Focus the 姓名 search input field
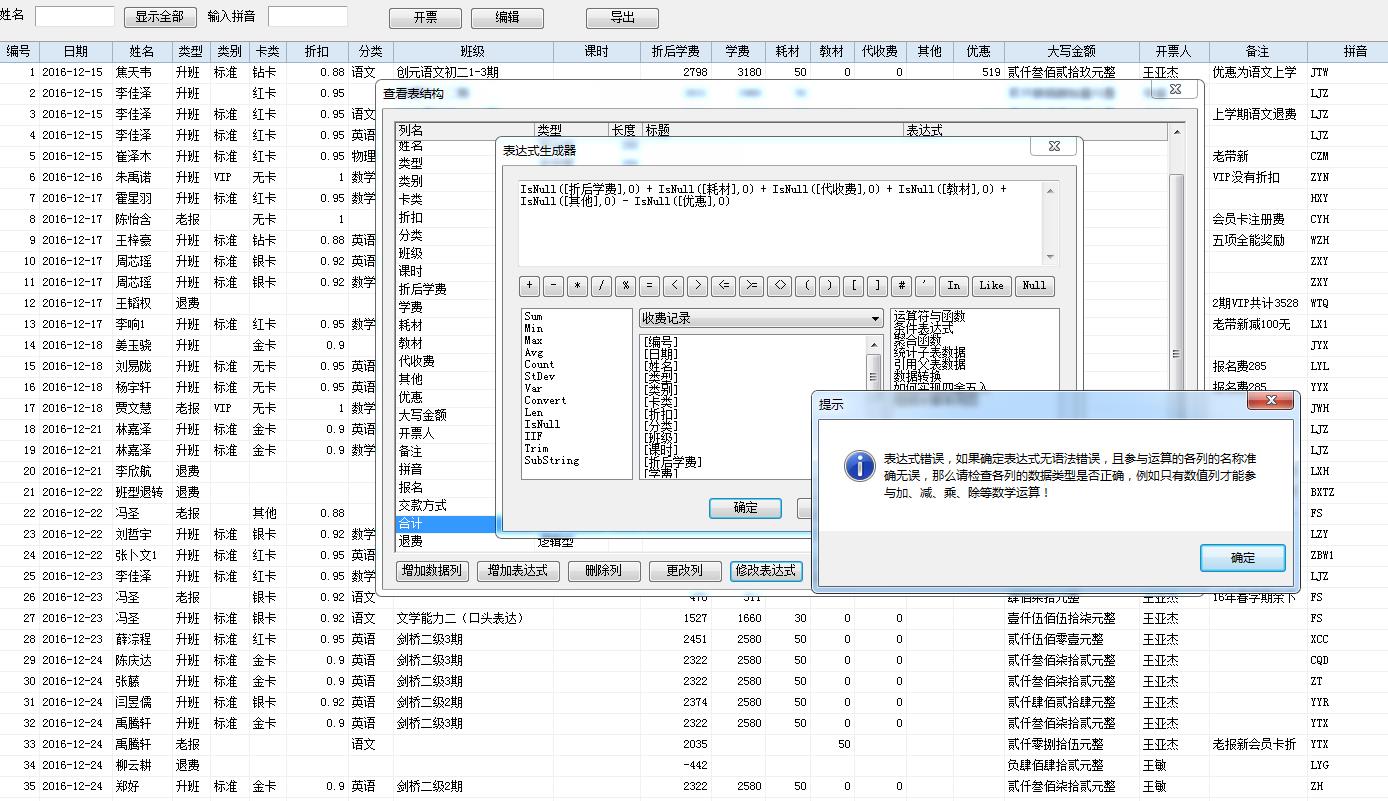The width and height of the screenshot is (1388, 801). tap(74, 16)
